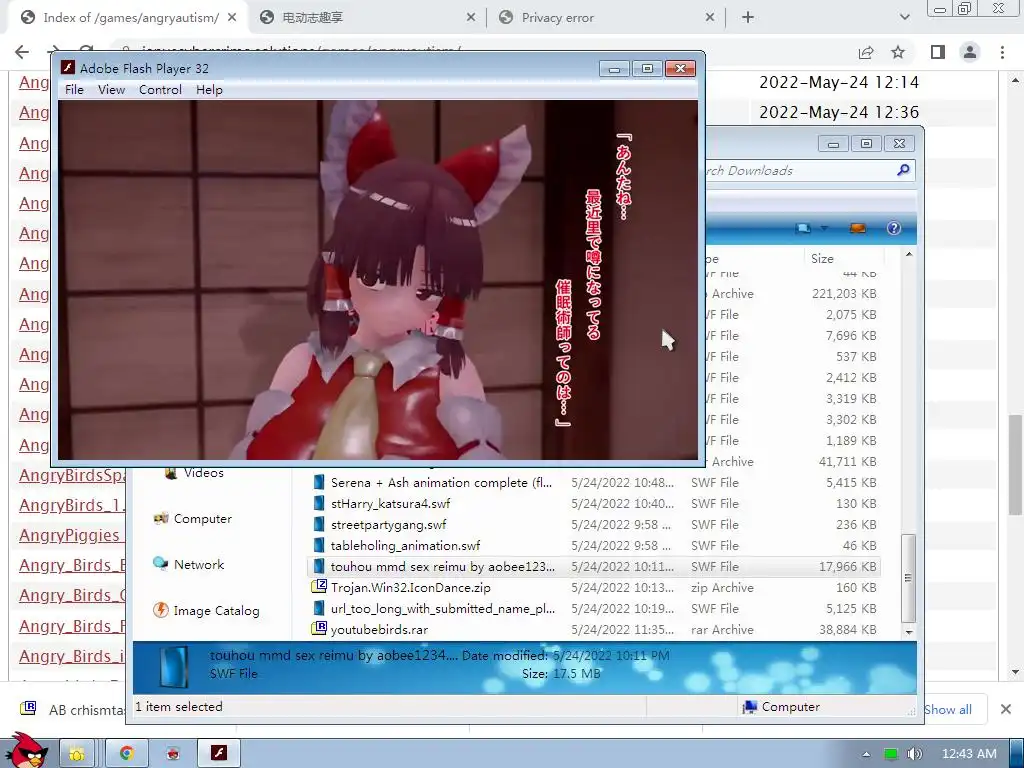1024x768 pixels.
Task: Select the youtubebirds.rar file name
Action: click(379, 630)
